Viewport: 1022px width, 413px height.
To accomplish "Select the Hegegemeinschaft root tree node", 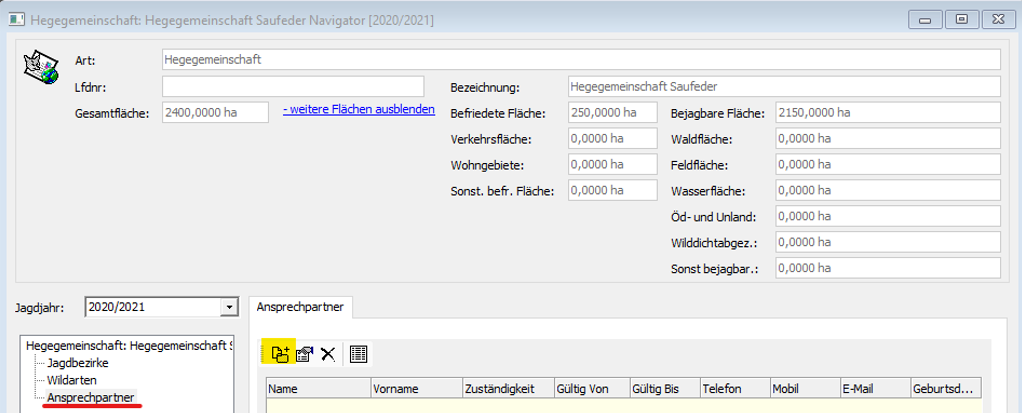I will pos(128,345).
